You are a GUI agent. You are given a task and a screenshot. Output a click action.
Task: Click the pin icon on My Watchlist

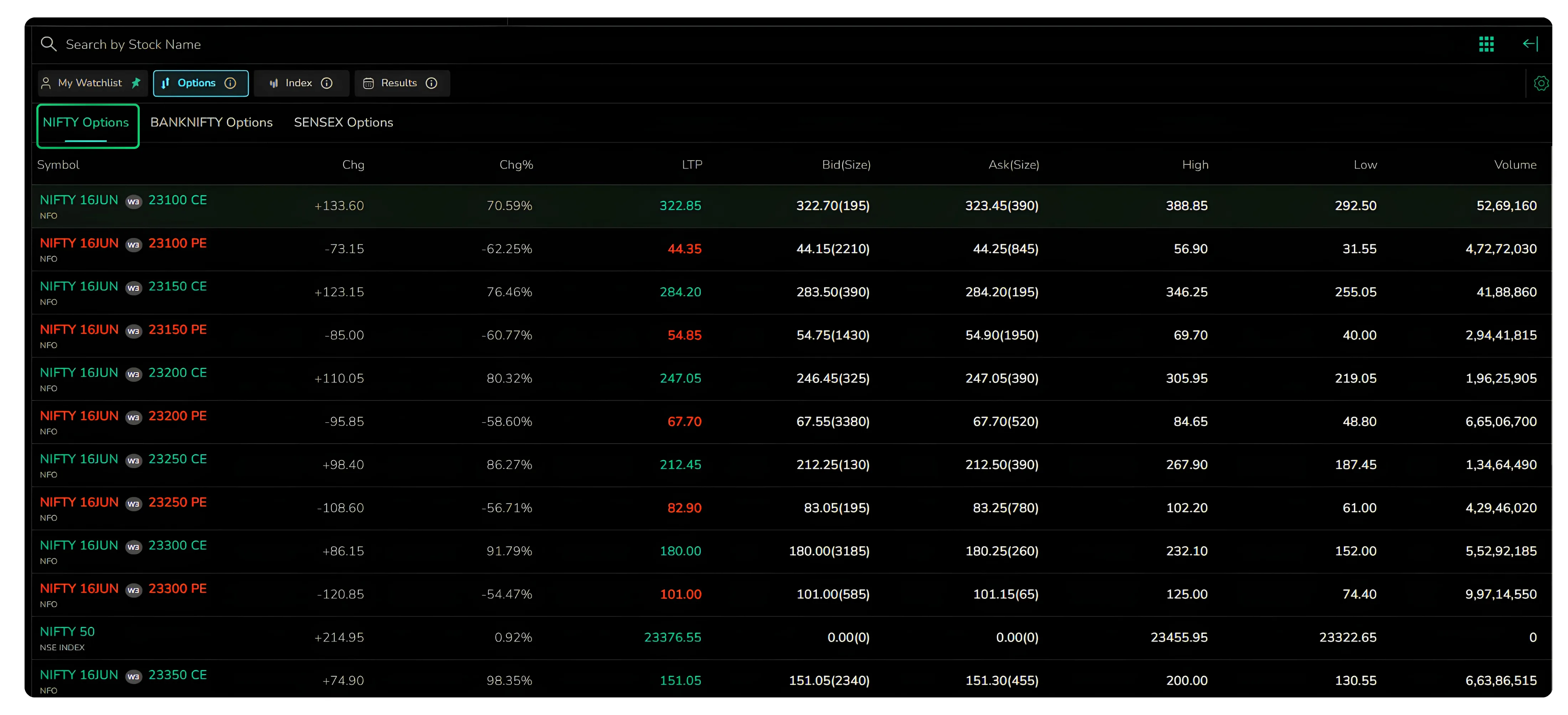pyautogui.click(x=136, y=83)
